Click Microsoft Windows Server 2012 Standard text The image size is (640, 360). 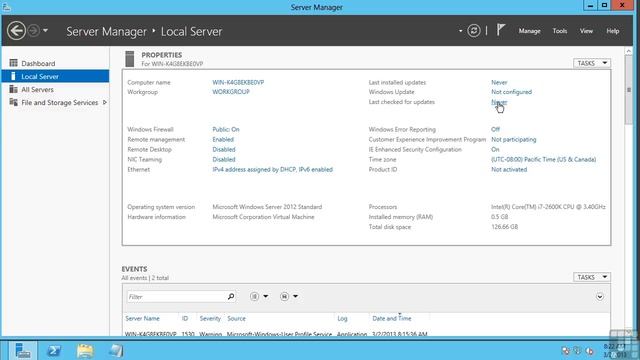[267, 207]
